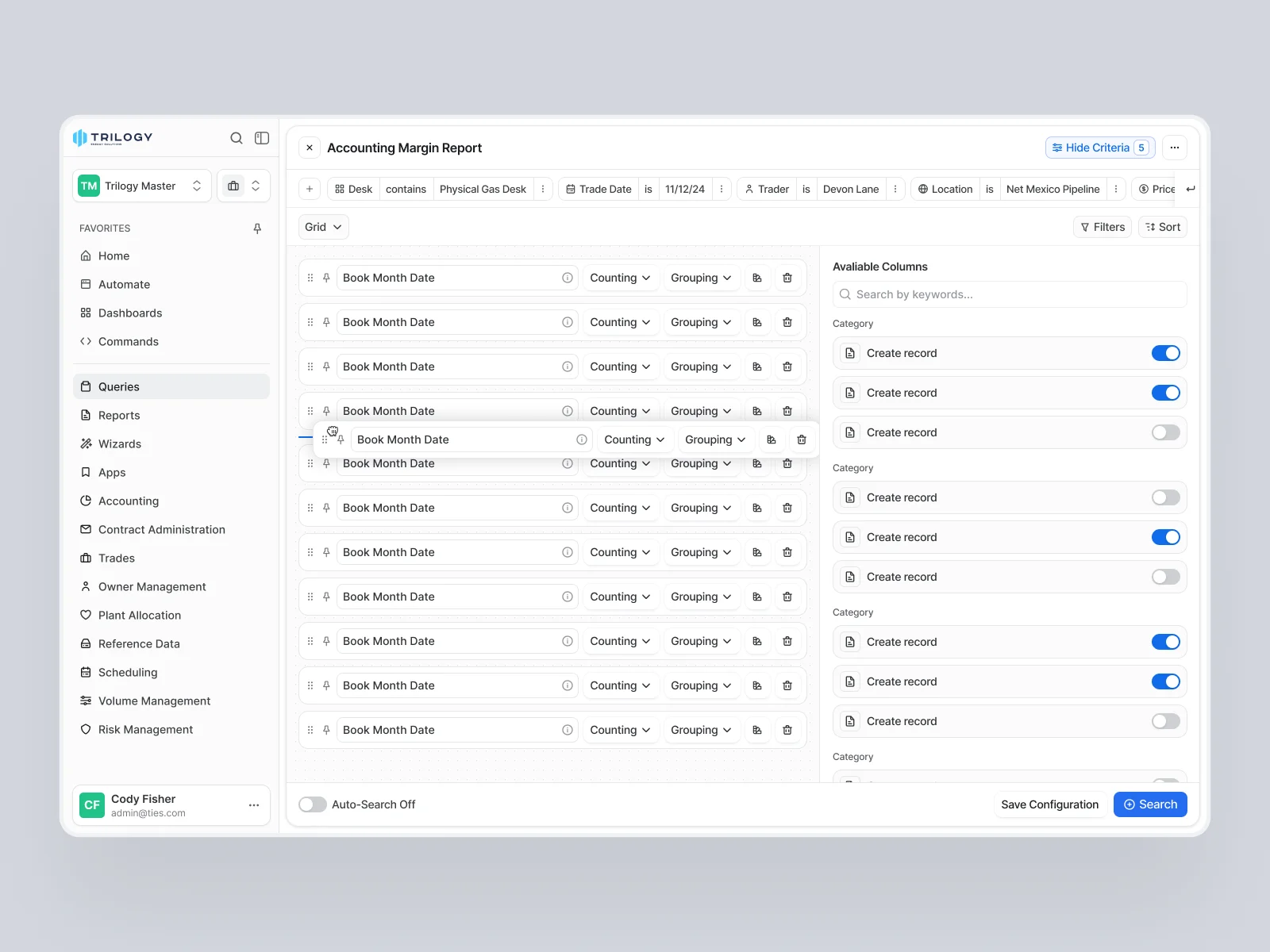Open Counting dropdown in first row
The width and height of the screenshot is (1270, 952).
coord(620,278)
